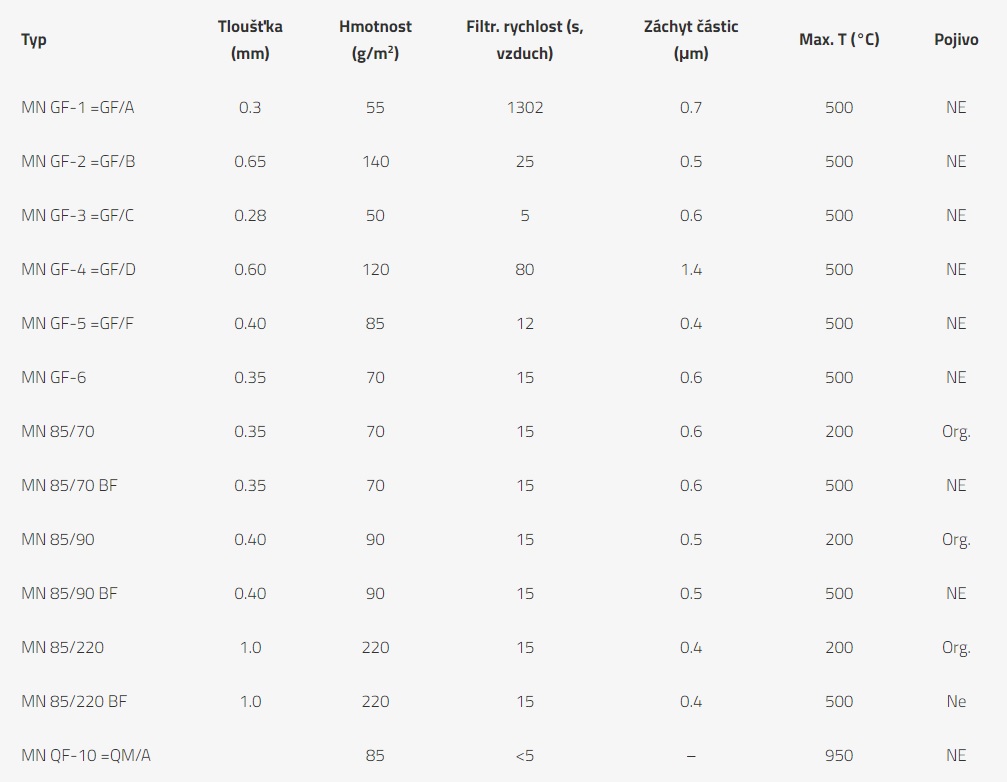Click the 950 max temperature value
The width and height of the screenshot is (1007, 782).
[x=839, y=755]
